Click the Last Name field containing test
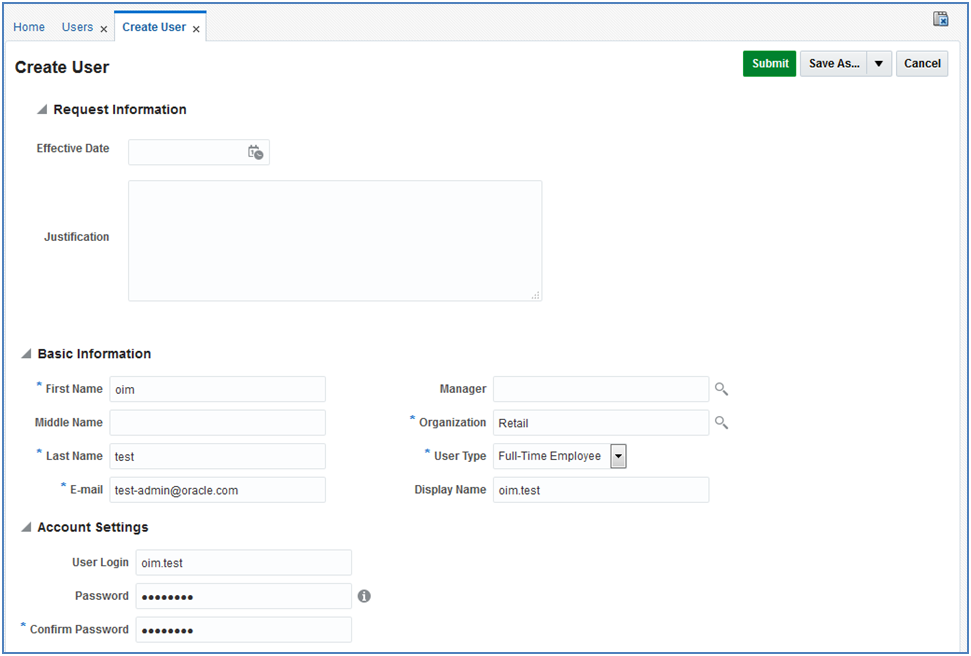 (217, 456)
